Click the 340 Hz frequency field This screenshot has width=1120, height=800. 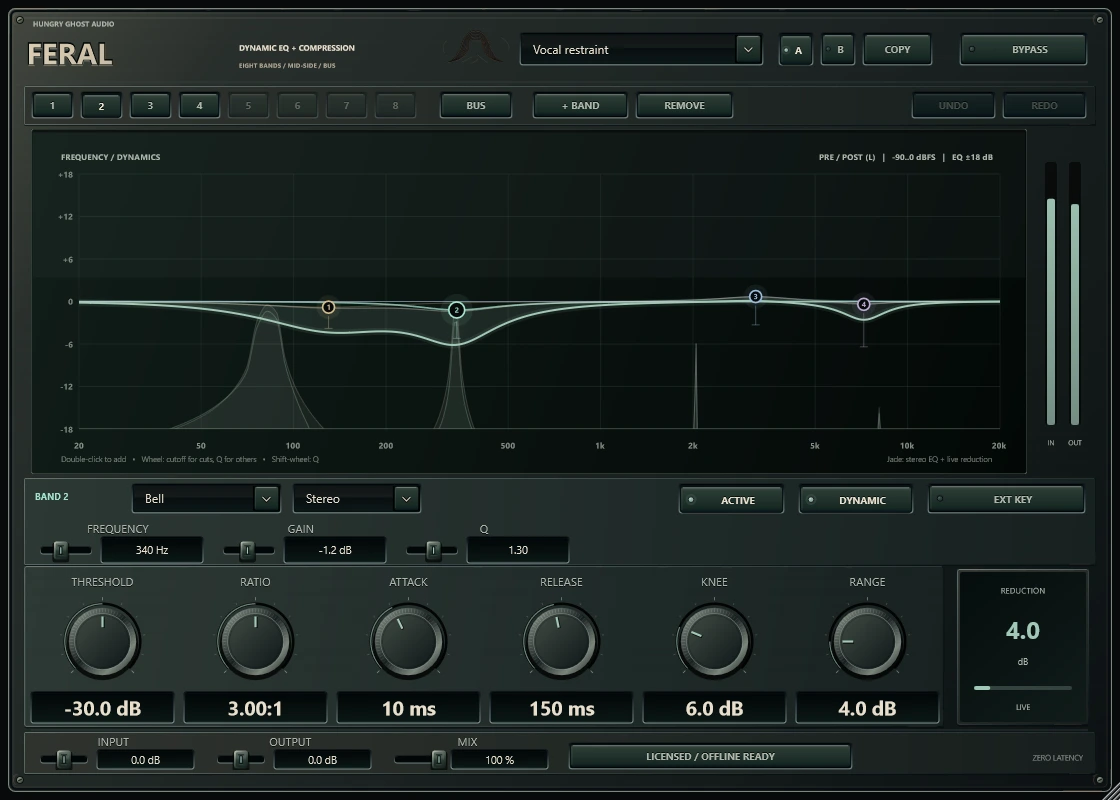click(x=151, y=550)
